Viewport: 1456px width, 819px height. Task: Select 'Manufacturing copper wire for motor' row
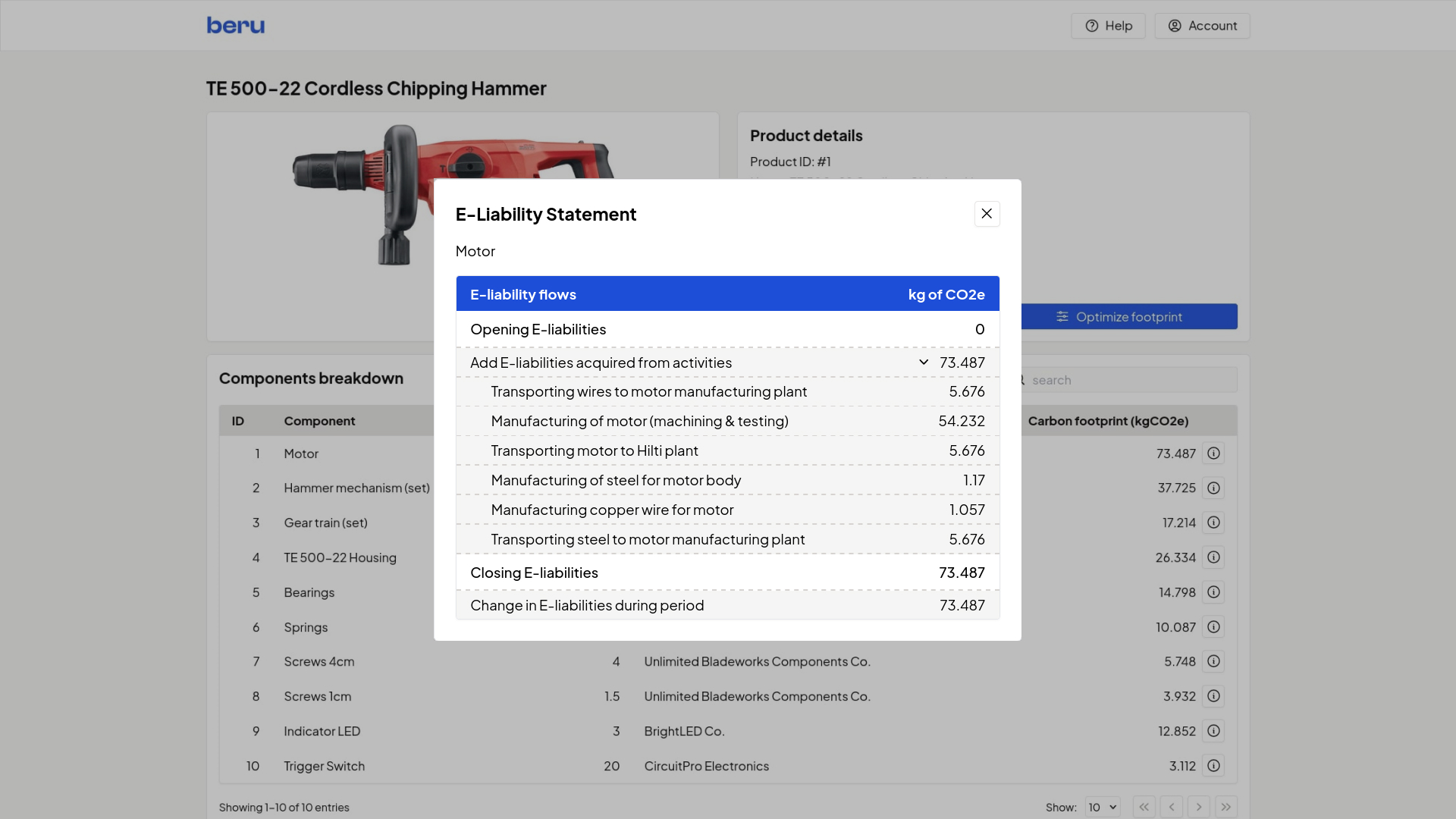(727, 510)
